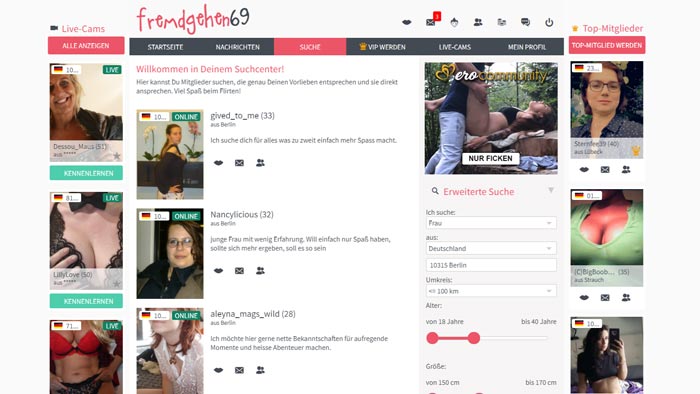The image size is (700, 394).
Task: Open aleyna_mags_wild (28) profile name link
Action: click(253, 314)
